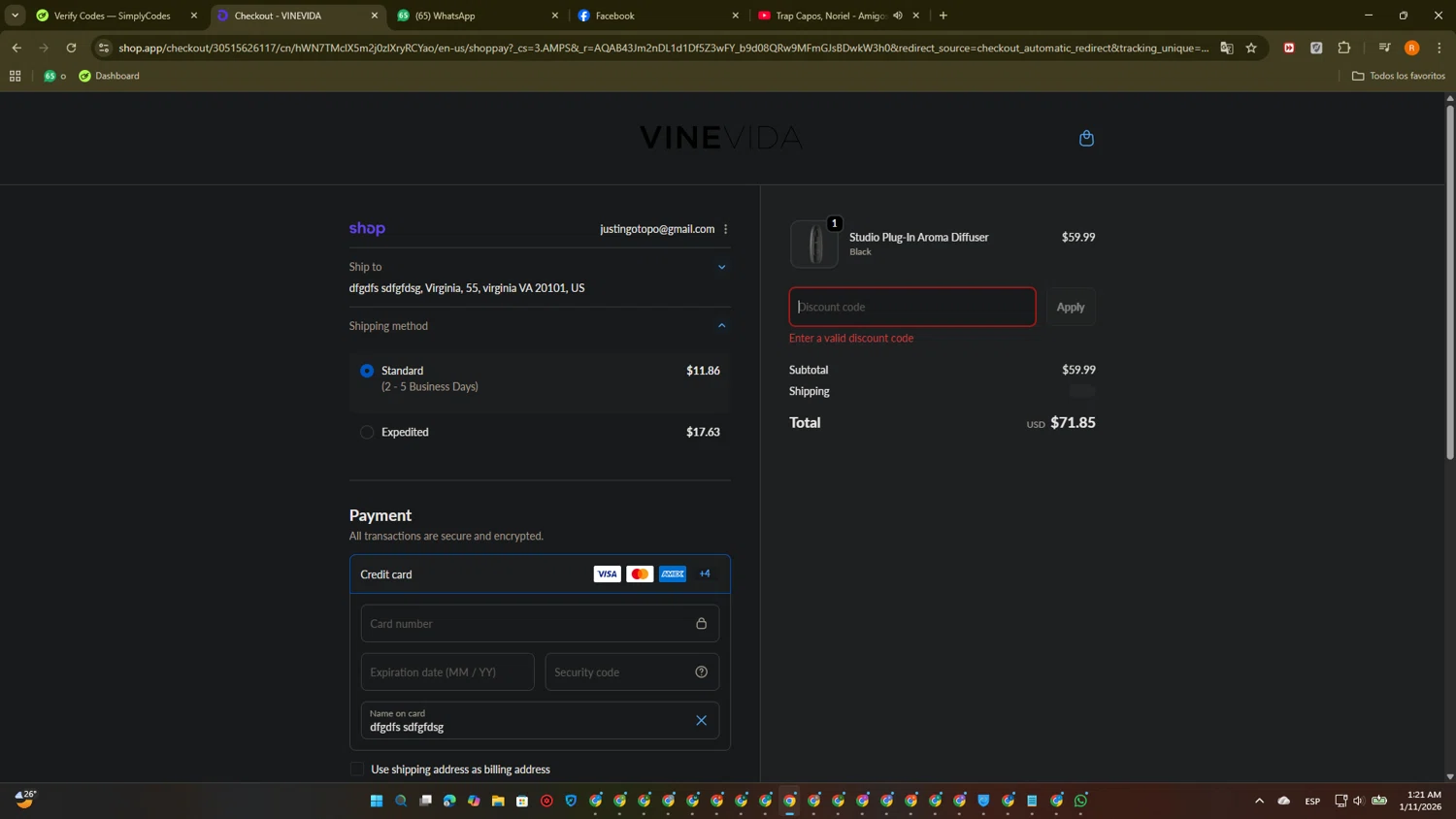Screen dimensions: 1456x819
Task: Reload the checkout page
Action: (71, 48)
